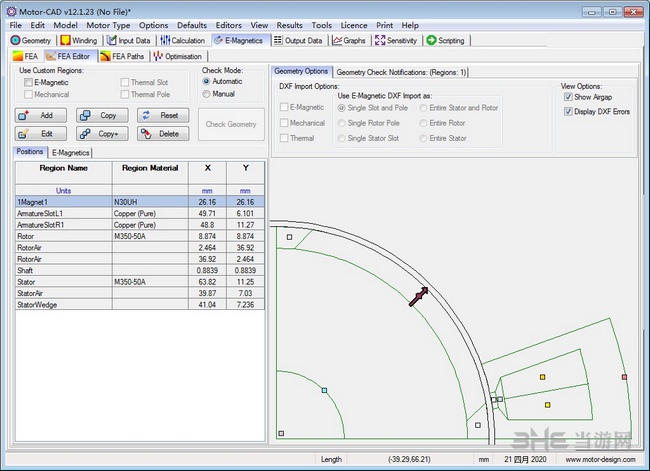Image resolution: width=650 pixels, height=471 pixels.
Task: Switch to the E-Magnetics table tab
Action: pos(70,153)
